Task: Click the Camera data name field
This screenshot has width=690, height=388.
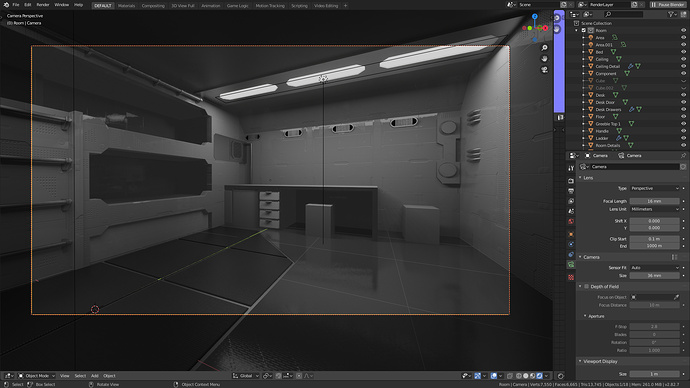Action: [x=634, y=167]
